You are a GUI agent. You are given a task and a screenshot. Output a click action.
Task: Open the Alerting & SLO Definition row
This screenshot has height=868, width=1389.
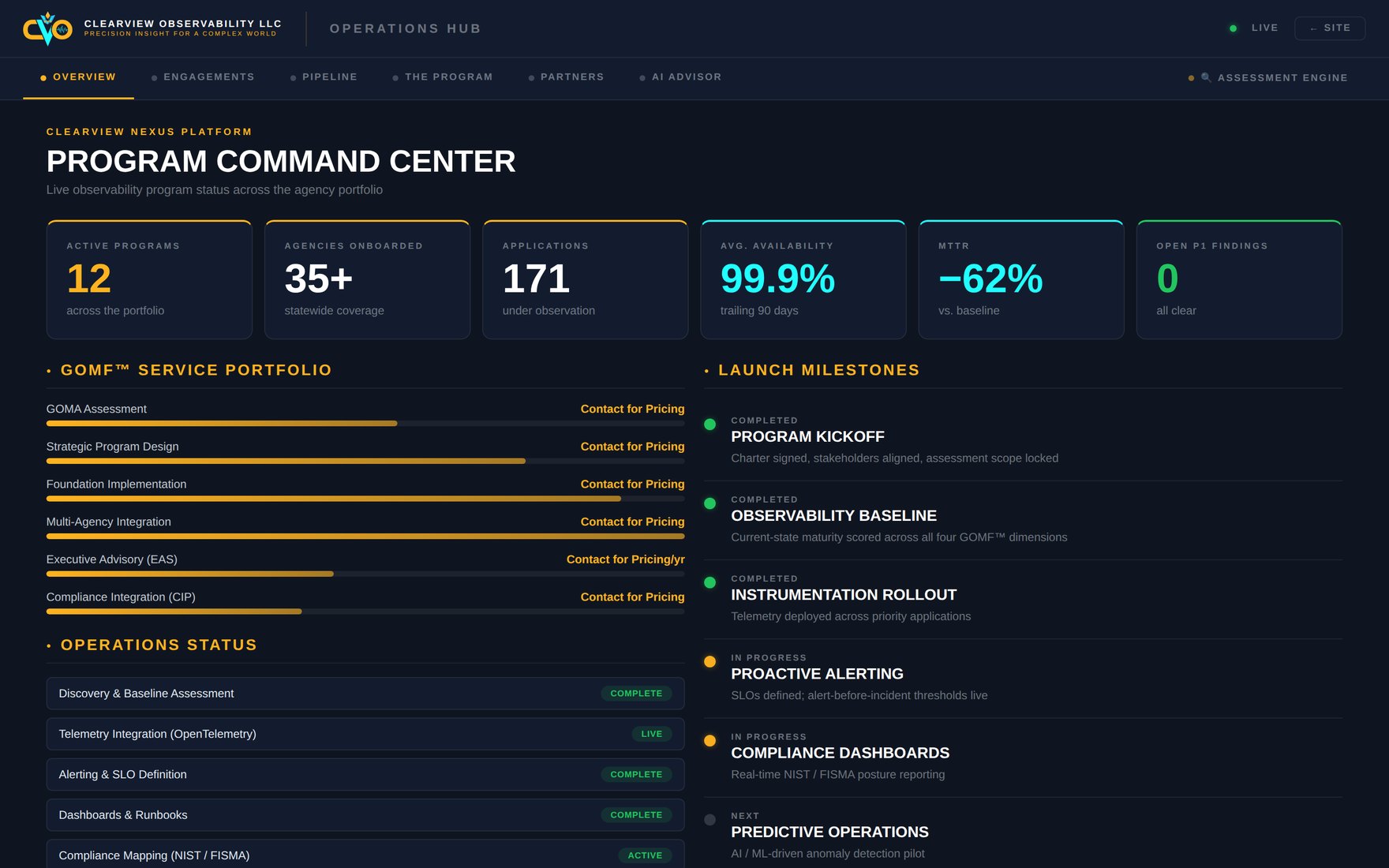(x=365, y=775)
